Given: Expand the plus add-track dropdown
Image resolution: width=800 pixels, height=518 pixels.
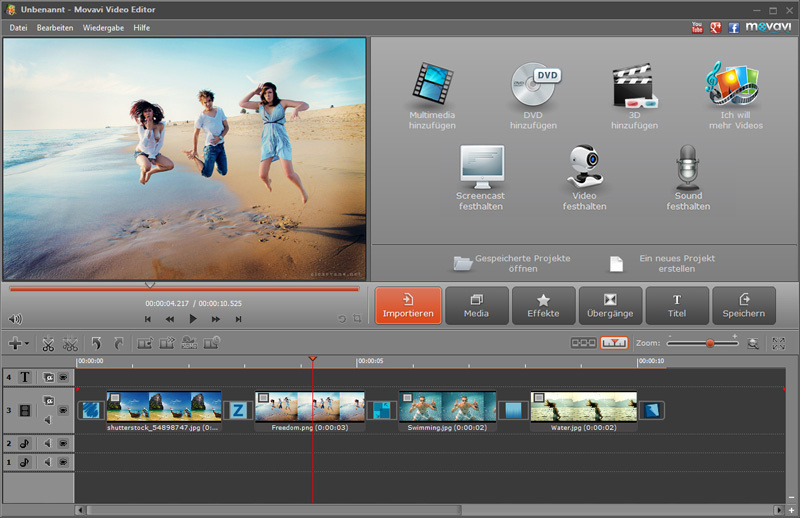Looking at the screenshot, I should coord(18,343).
